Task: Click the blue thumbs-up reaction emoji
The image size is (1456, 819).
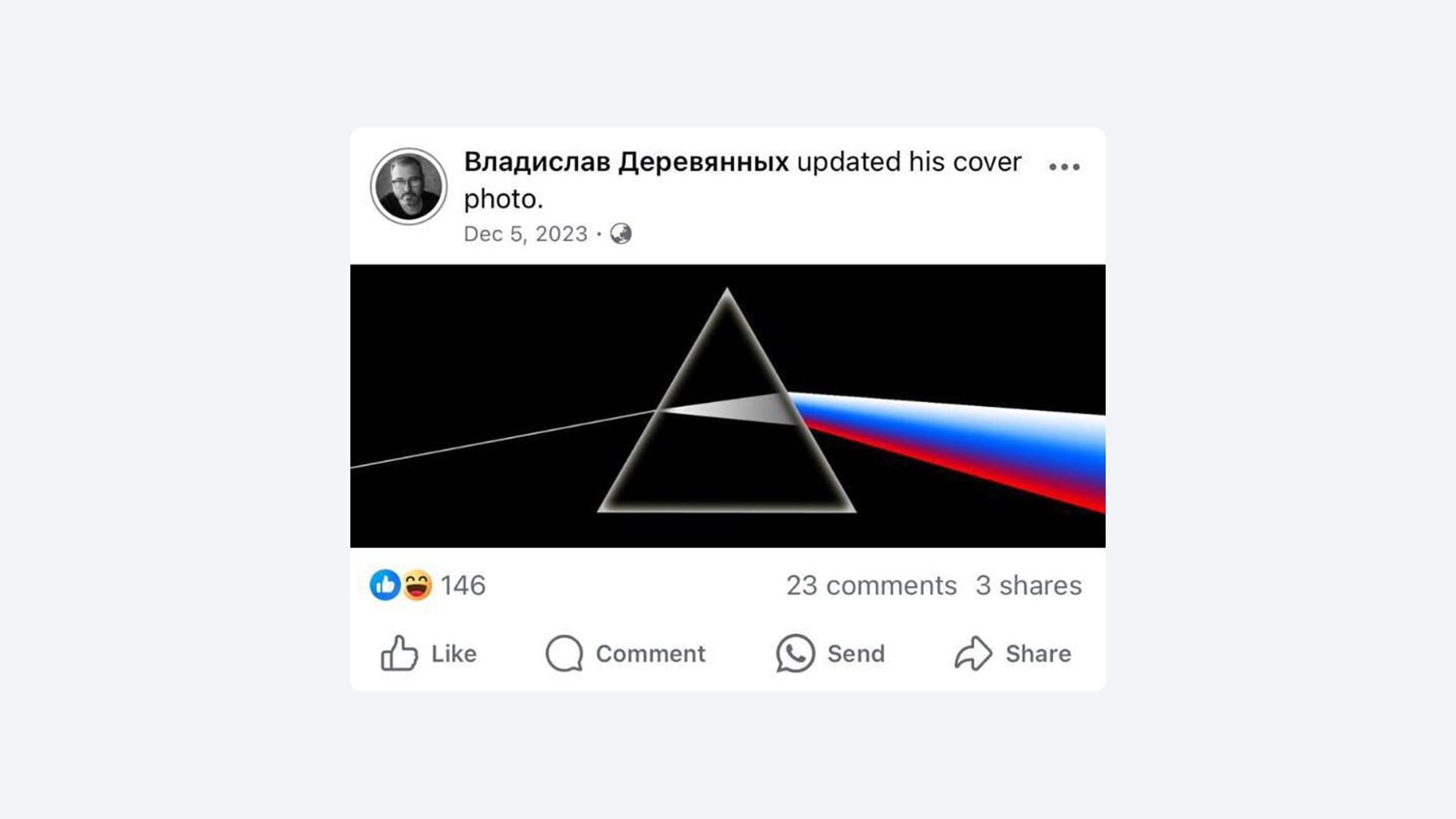Action: tap(385, 585)
